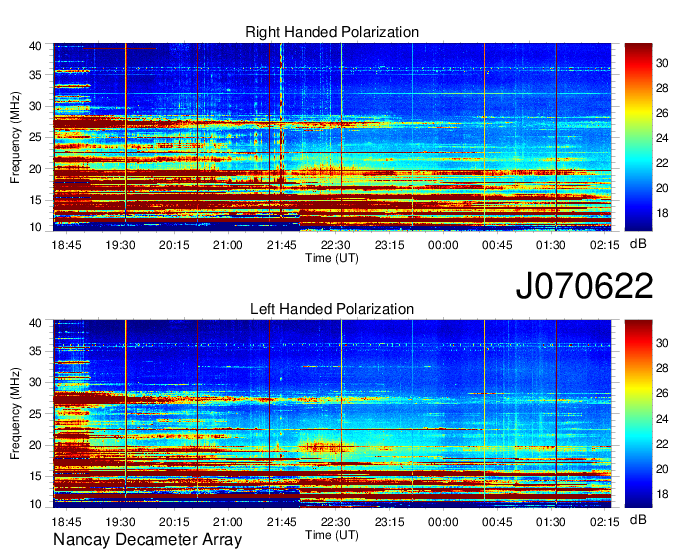Click the "22" dB tick on the Left Handed colorbar
This screenshot has width=680, height=552.
click(662, 444)
